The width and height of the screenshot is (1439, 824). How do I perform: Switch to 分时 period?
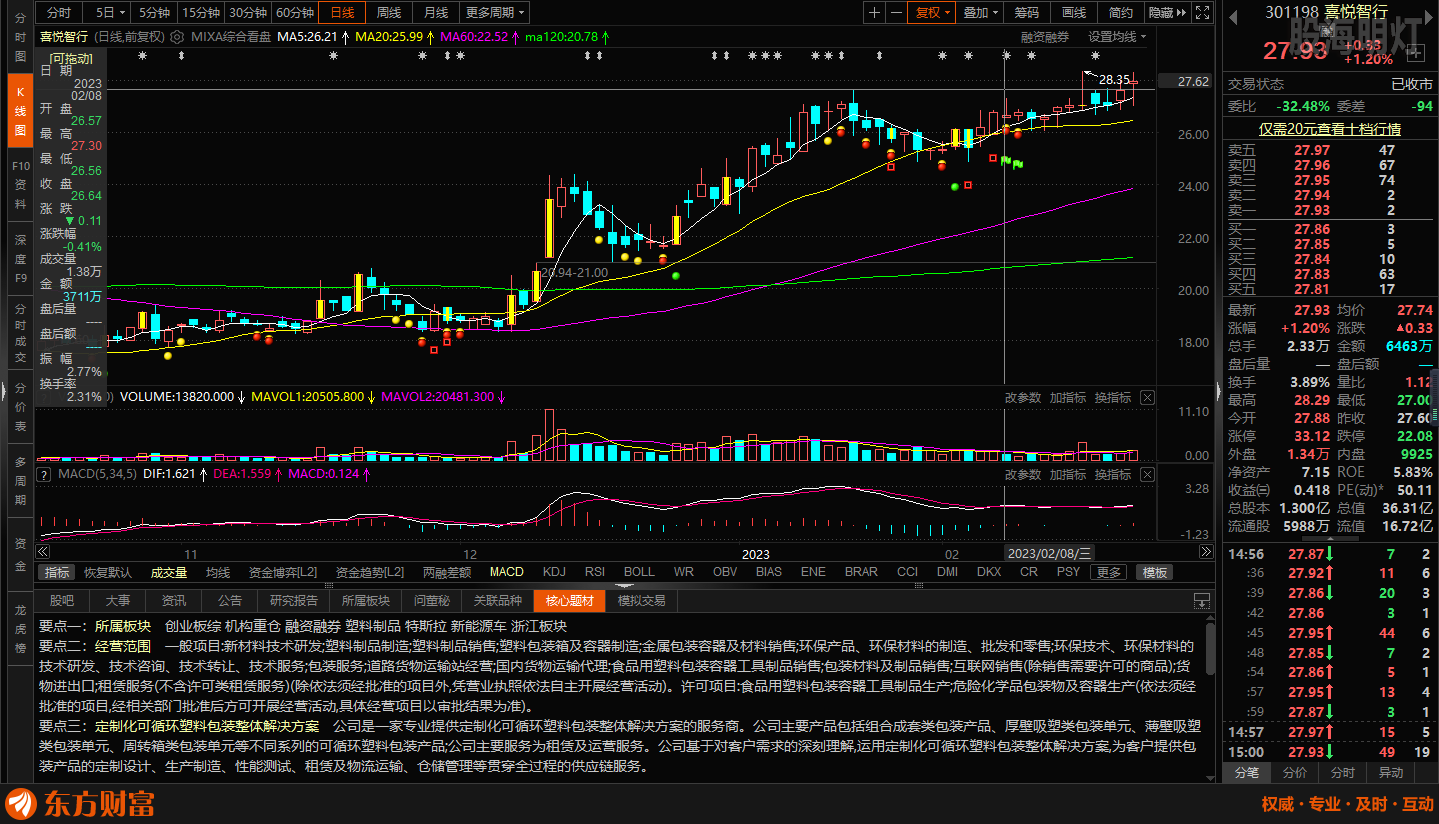[59, 12]
